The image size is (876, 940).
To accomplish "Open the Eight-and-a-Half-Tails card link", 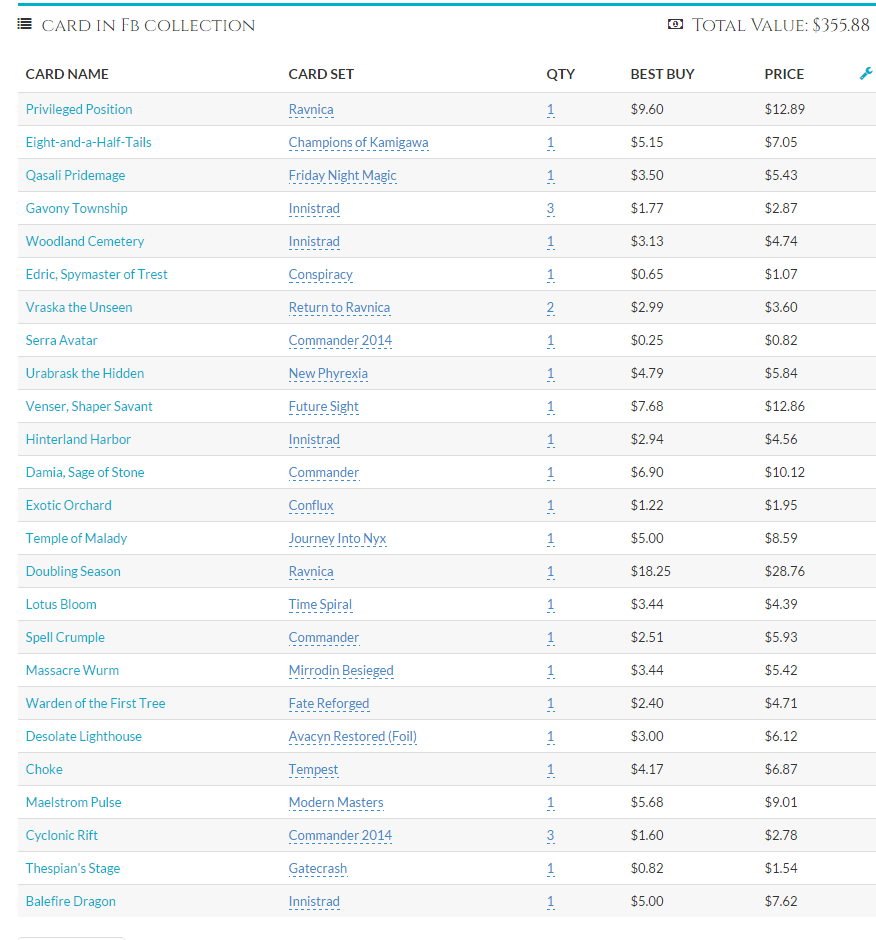I will 88,142.
